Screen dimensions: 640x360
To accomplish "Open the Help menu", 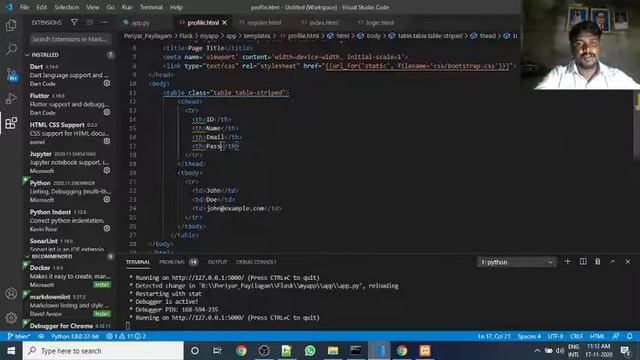I will (x=176, y=7).
